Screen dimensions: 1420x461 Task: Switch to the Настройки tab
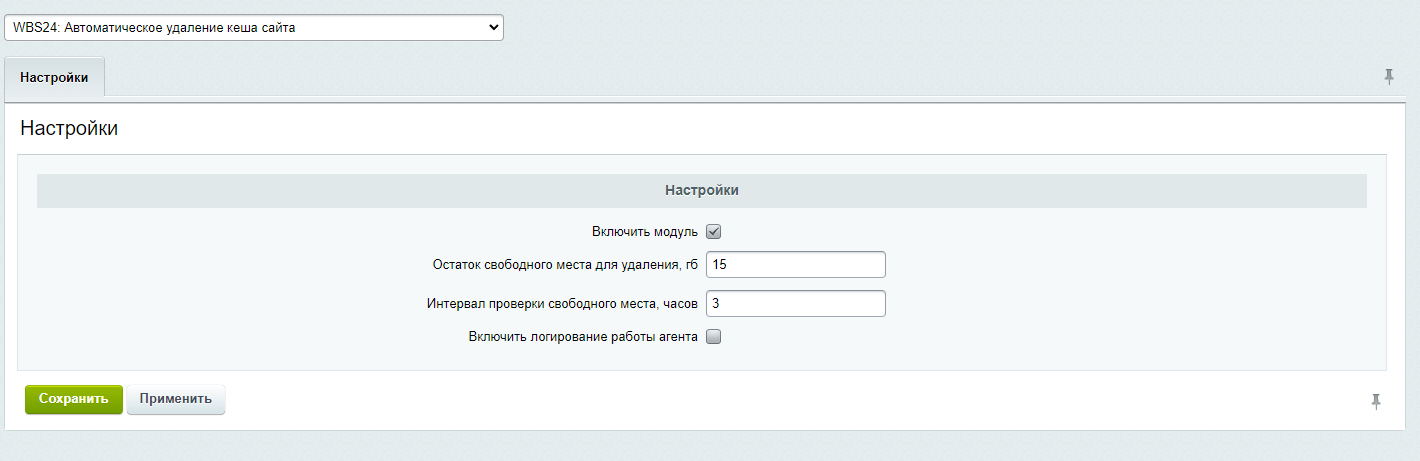pos(55,78)
